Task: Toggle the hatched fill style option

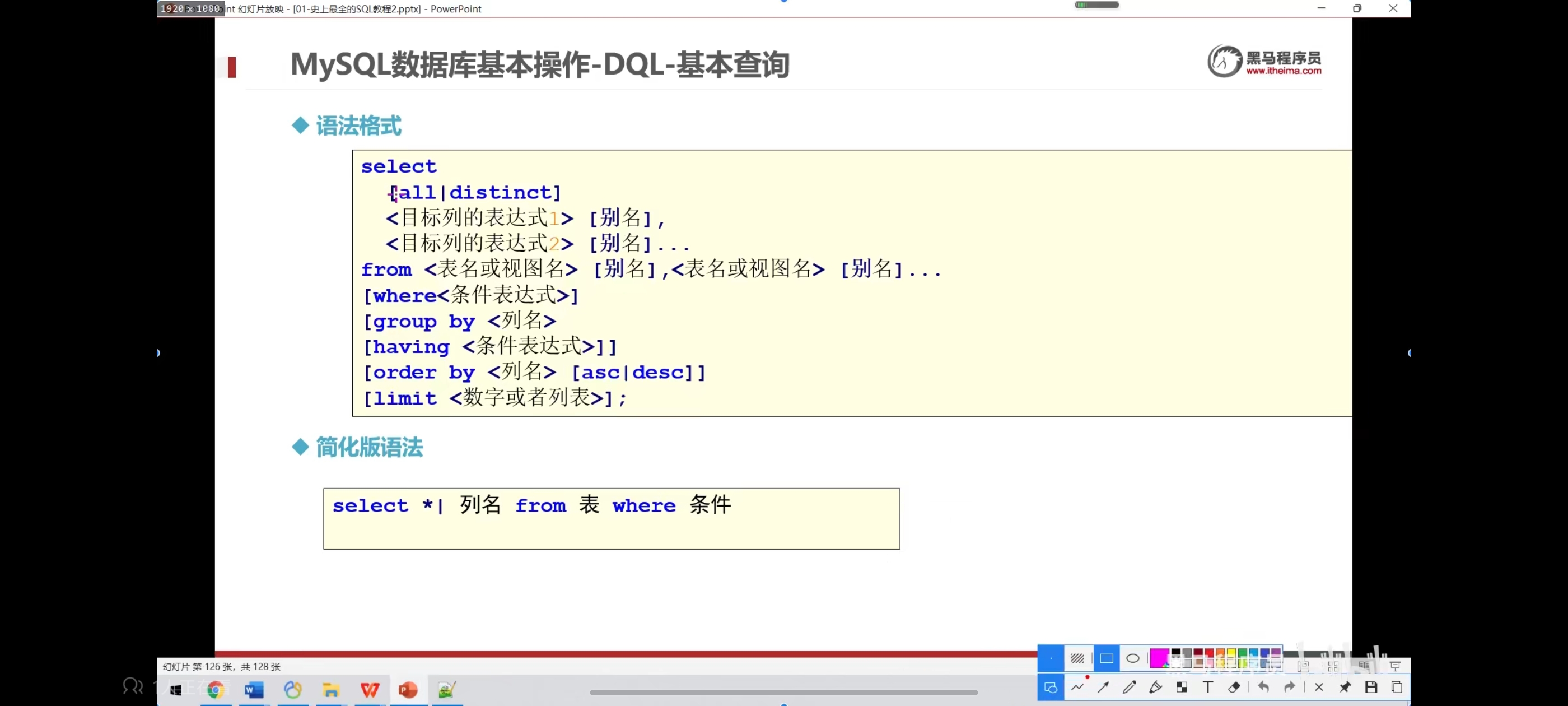Action: pyautogui.click(x=1077, y=658)
